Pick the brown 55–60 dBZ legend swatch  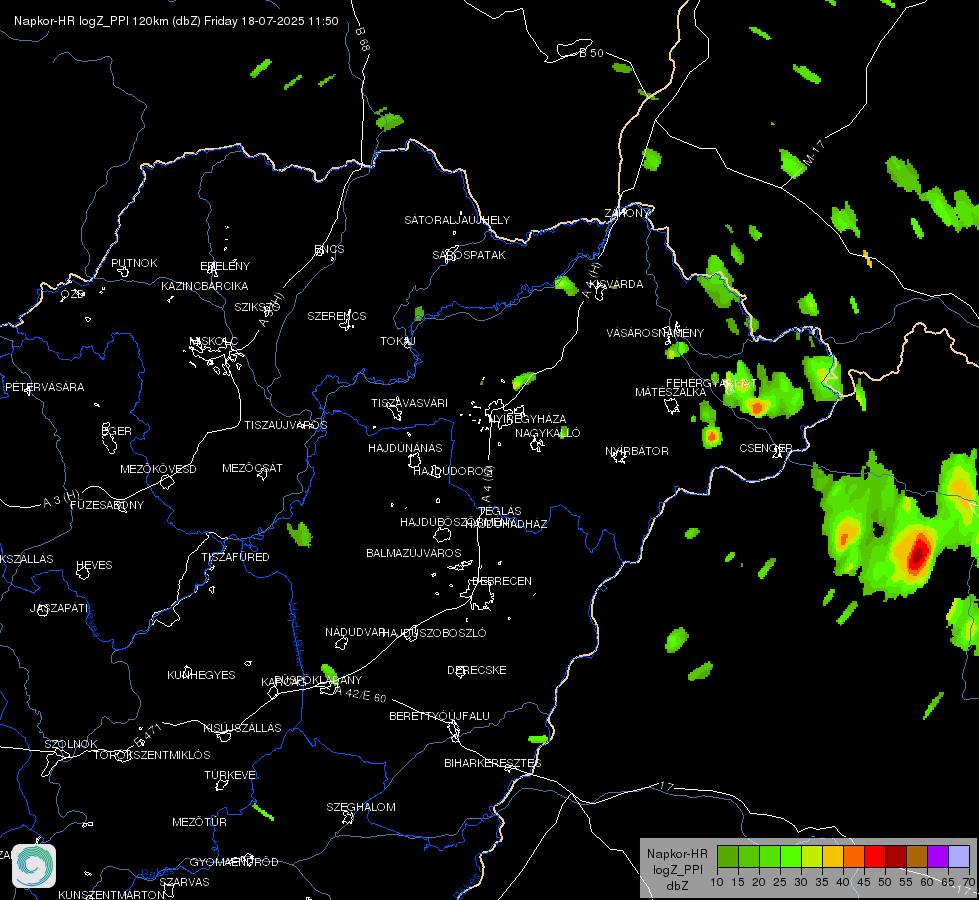[917, 856]
